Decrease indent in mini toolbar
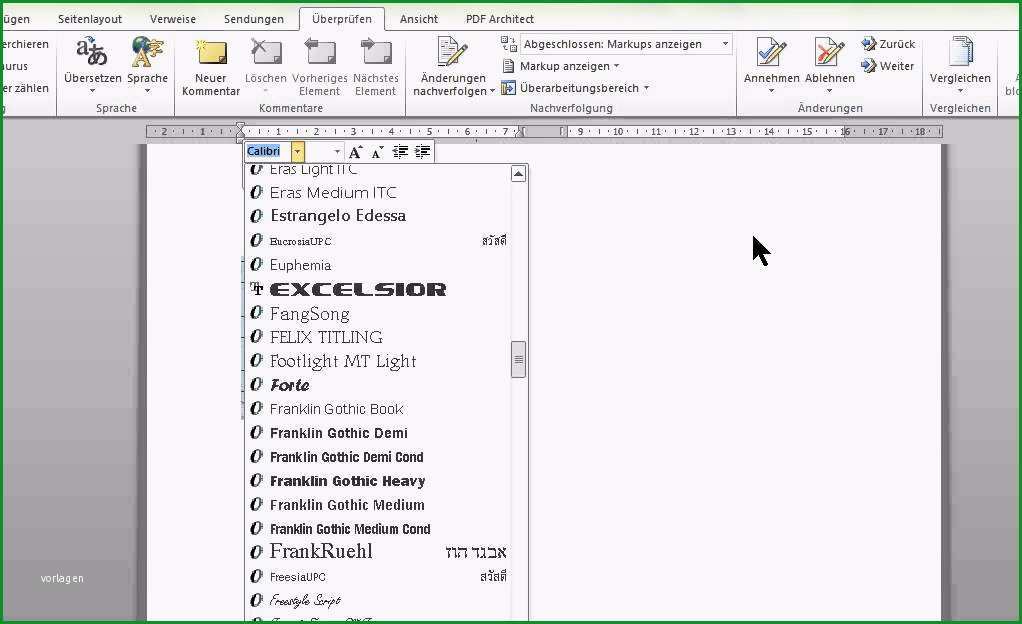The width and height of the screenshot is (1022, 624). pyautogui.click(x=400, y=152)
